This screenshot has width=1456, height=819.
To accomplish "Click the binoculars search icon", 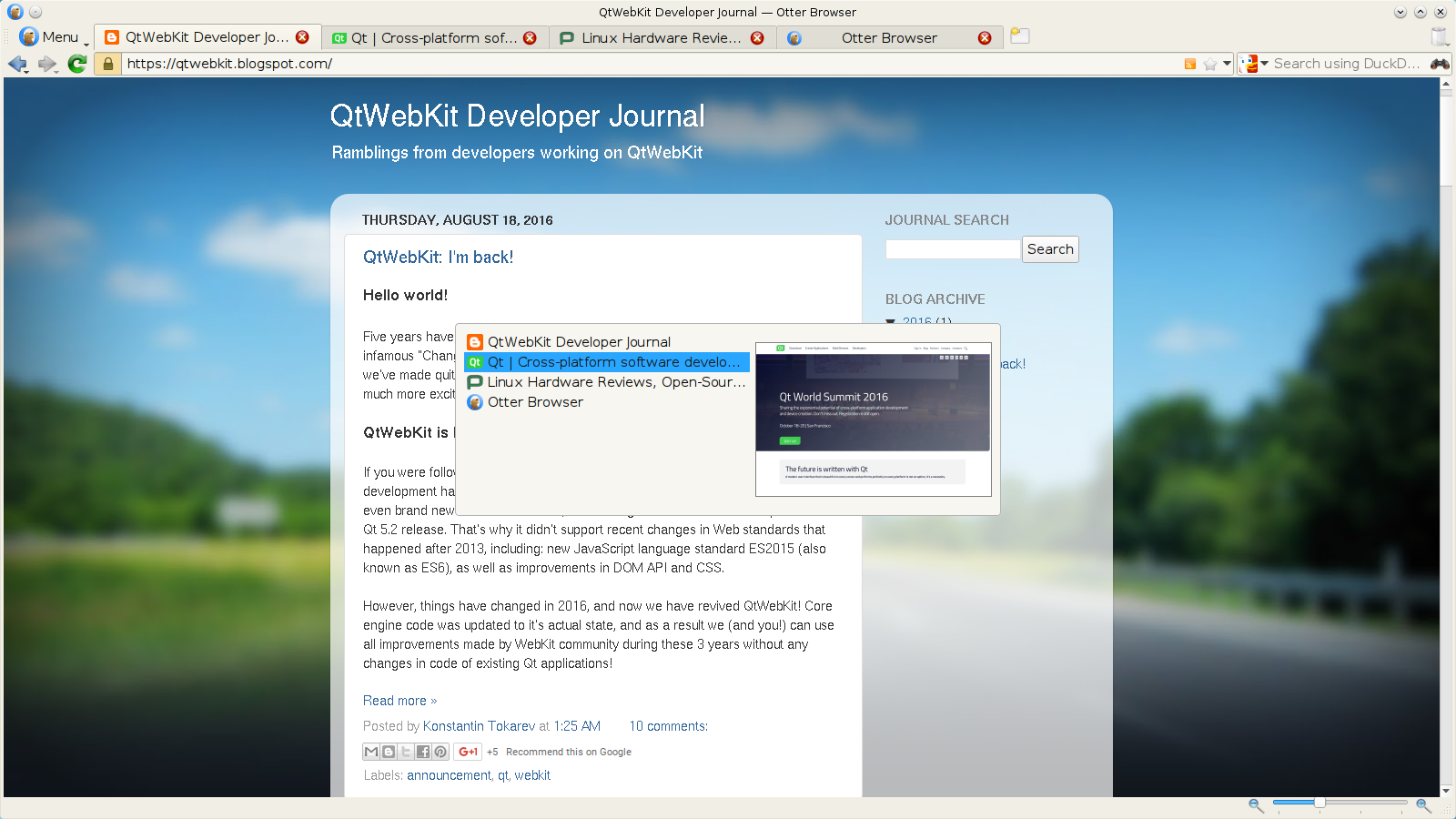I will coord(1440,64).
